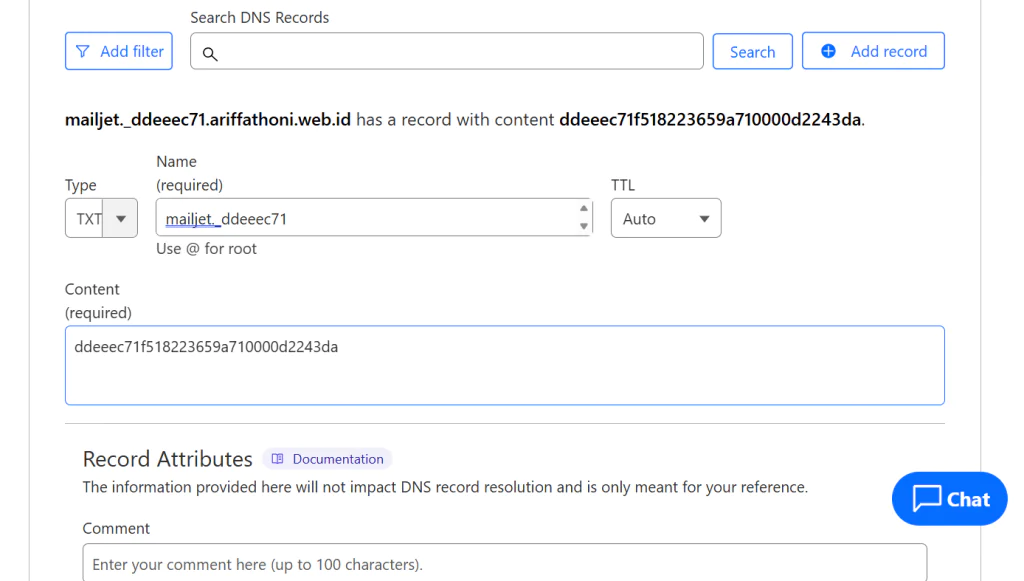The image size is (1024, 581).
Task: Click the Search button
Action: 752,52
